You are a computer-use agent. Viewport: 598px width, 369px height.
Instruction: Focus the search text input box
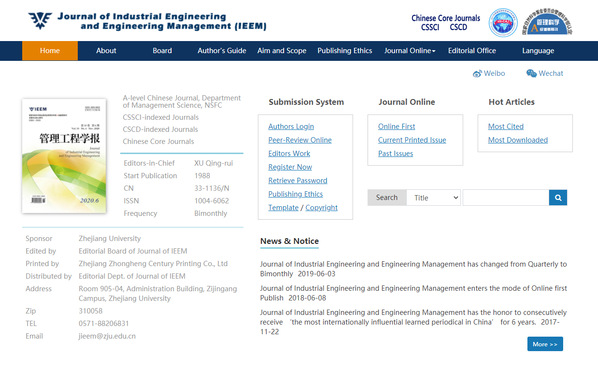point(506,197)
